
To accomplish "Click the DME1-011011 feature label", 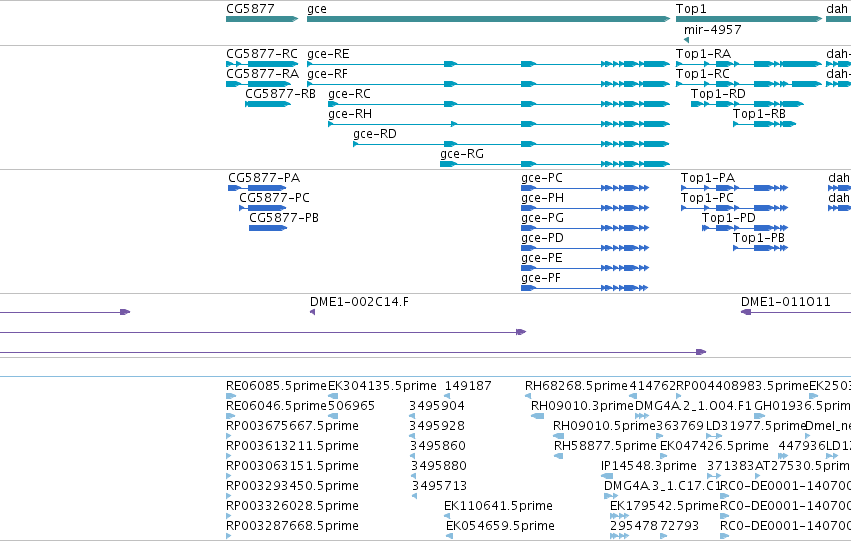I will (x=786, y=302).
